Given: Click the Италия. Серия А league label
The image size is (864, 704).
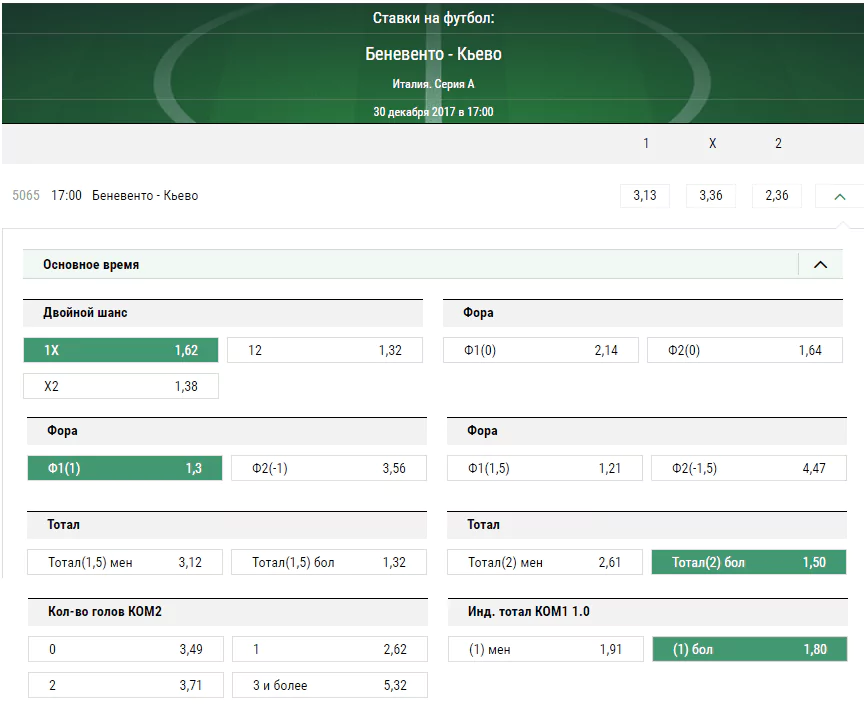Looking at the screenshot, I should (433, 84).
